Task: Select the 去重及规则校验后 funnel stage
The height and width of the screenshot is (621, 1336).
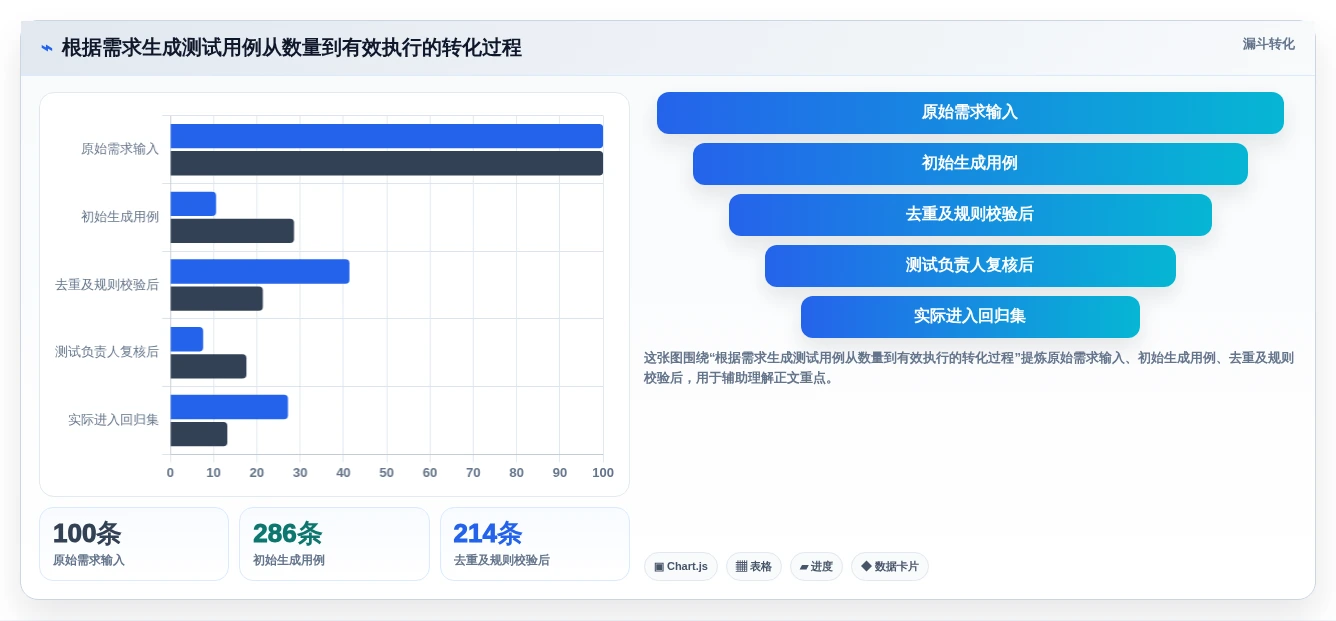Action: click(970, 215)
